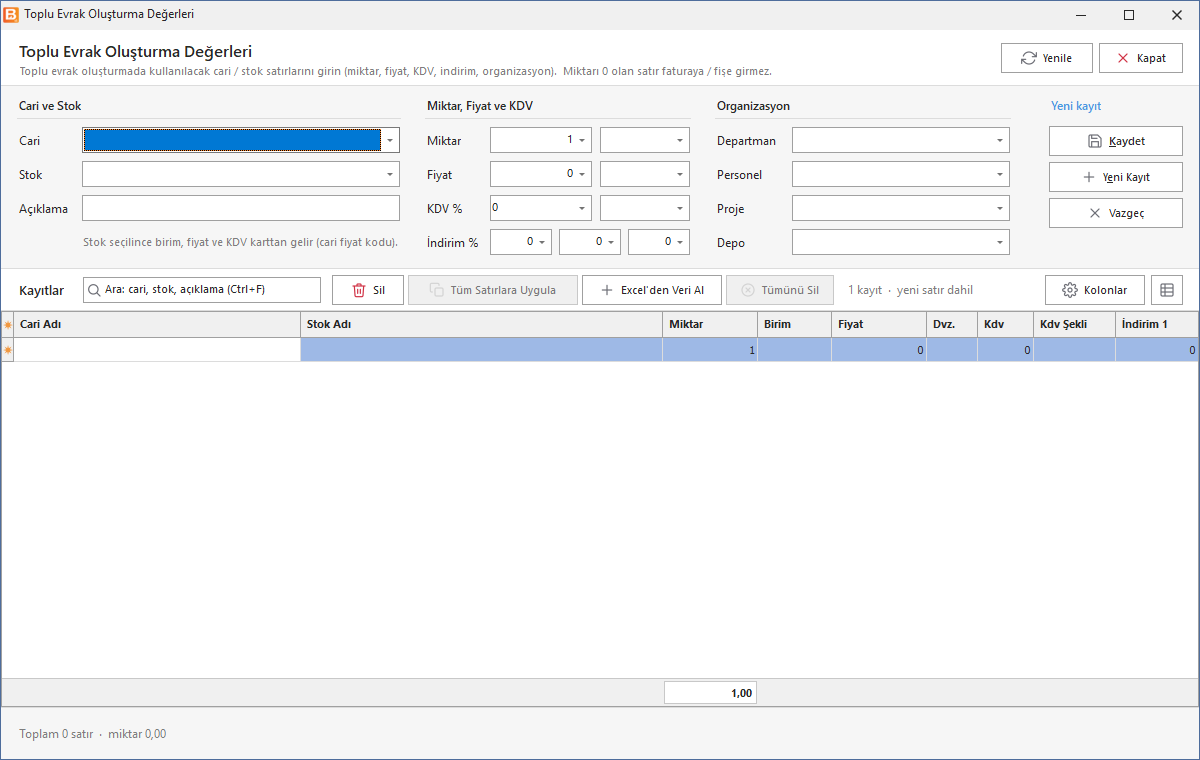Screen dimensions: 1200x760
Task: Focus the Kayıtlar search box
Action: coord(202,290)
